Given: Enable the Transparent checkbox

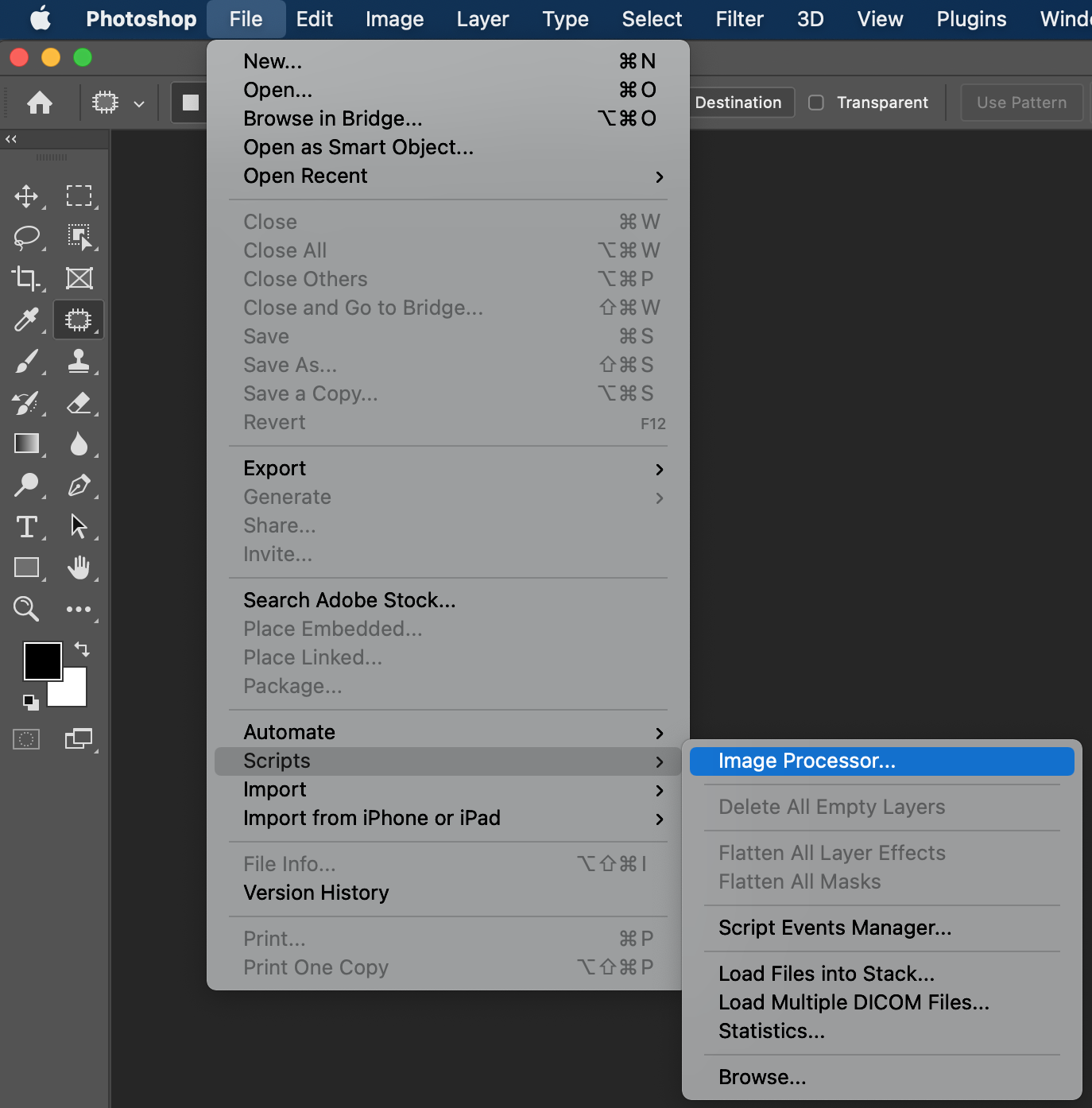Looking at the screenshot, I should click(816, 103).
